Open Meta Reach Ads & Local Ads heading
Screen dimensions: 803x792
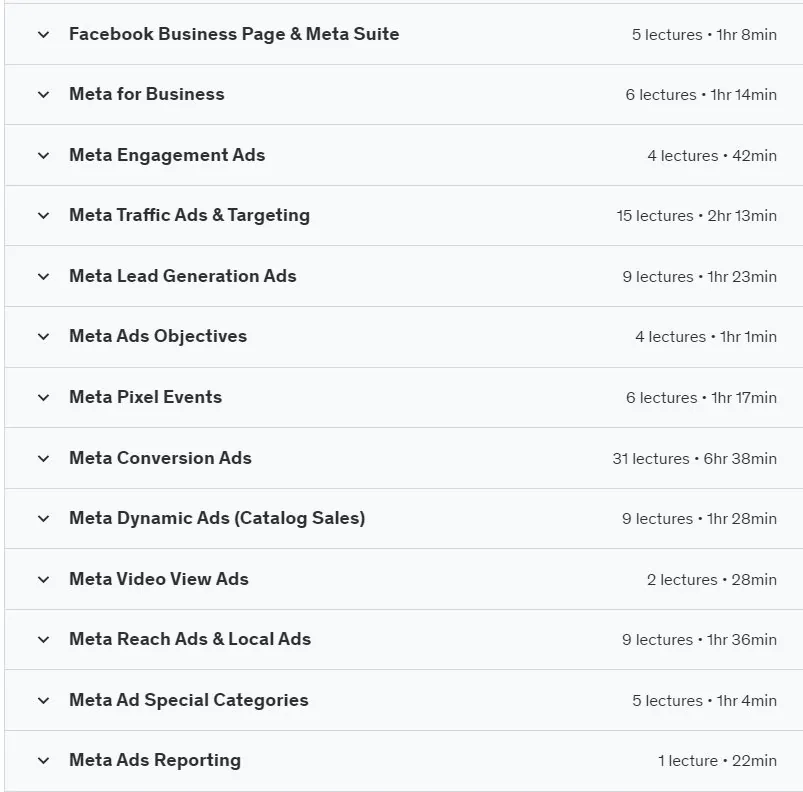point(190,639)
